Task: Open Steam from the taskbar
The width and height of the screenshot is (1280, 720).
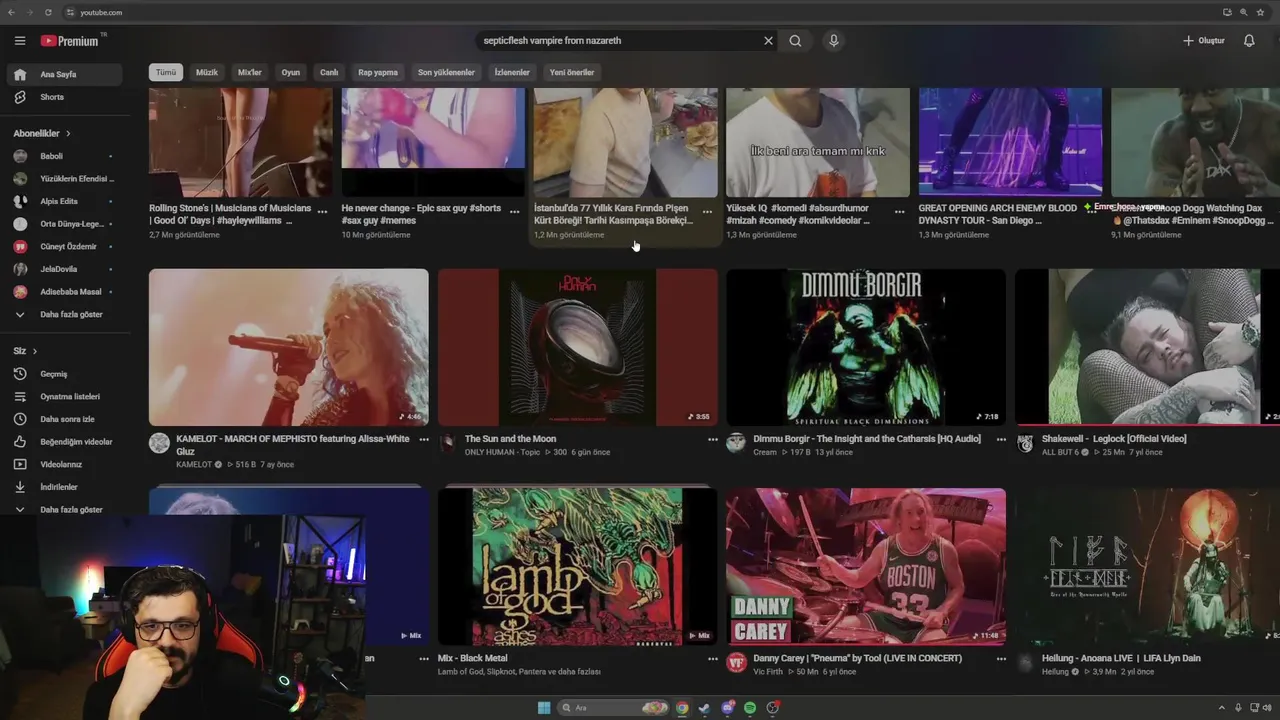Action: (x=704, y=708)
